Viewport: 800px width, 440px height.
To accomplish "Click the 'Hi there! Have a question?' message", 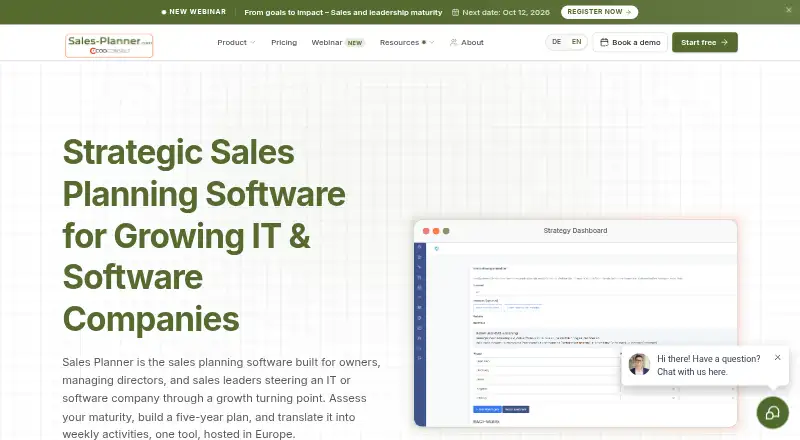I will tap(708, 365).
